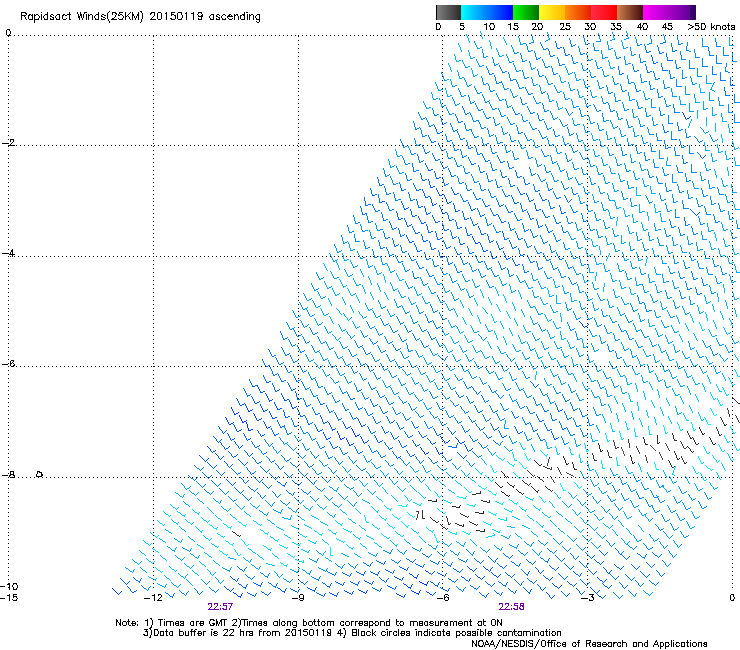Click the legend value '45' under color bar
Viewport: 740px width, 650px height.
pos(667,27)
